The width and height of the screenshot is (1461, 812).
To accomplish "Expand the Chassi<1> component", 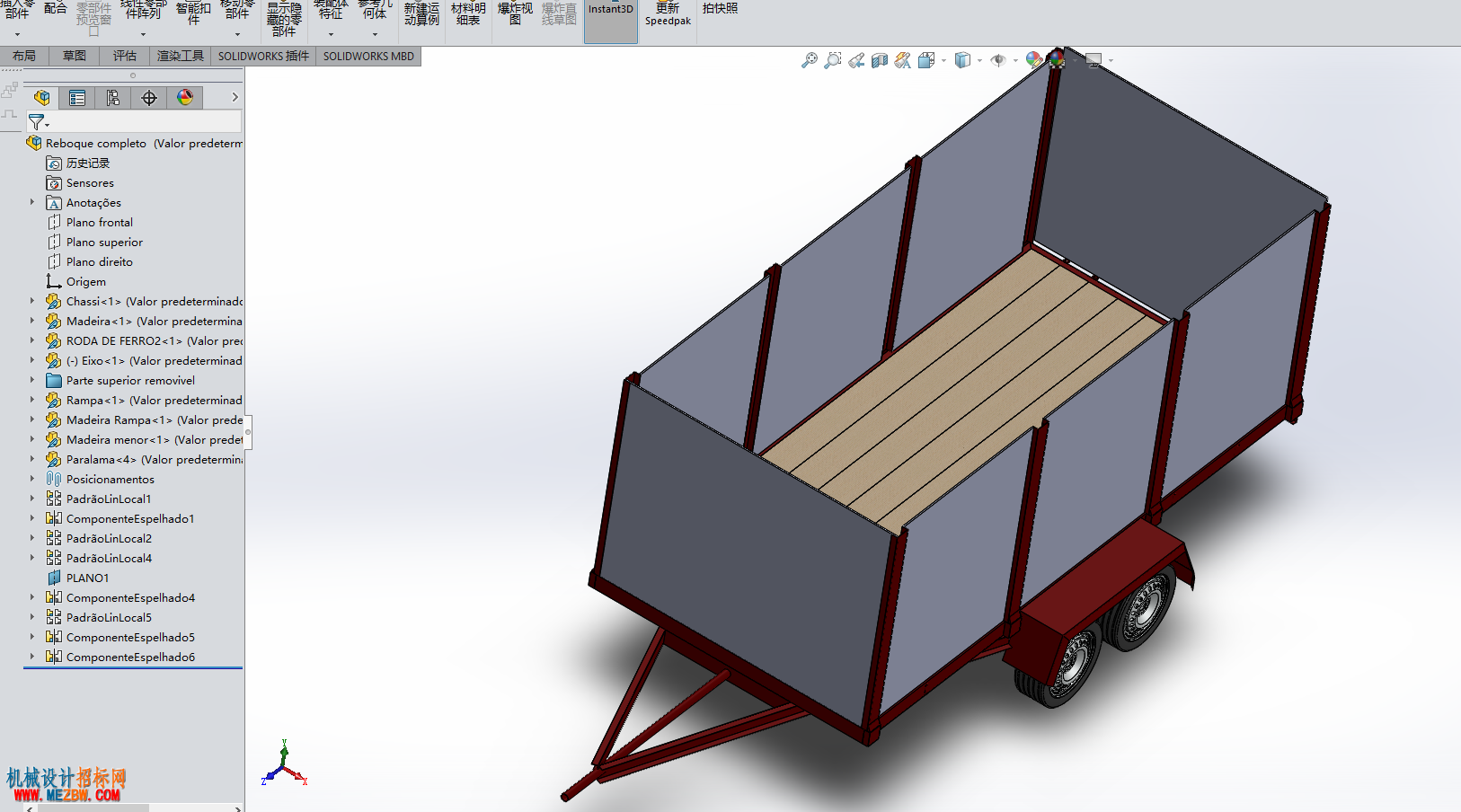I will click(32, 301).
